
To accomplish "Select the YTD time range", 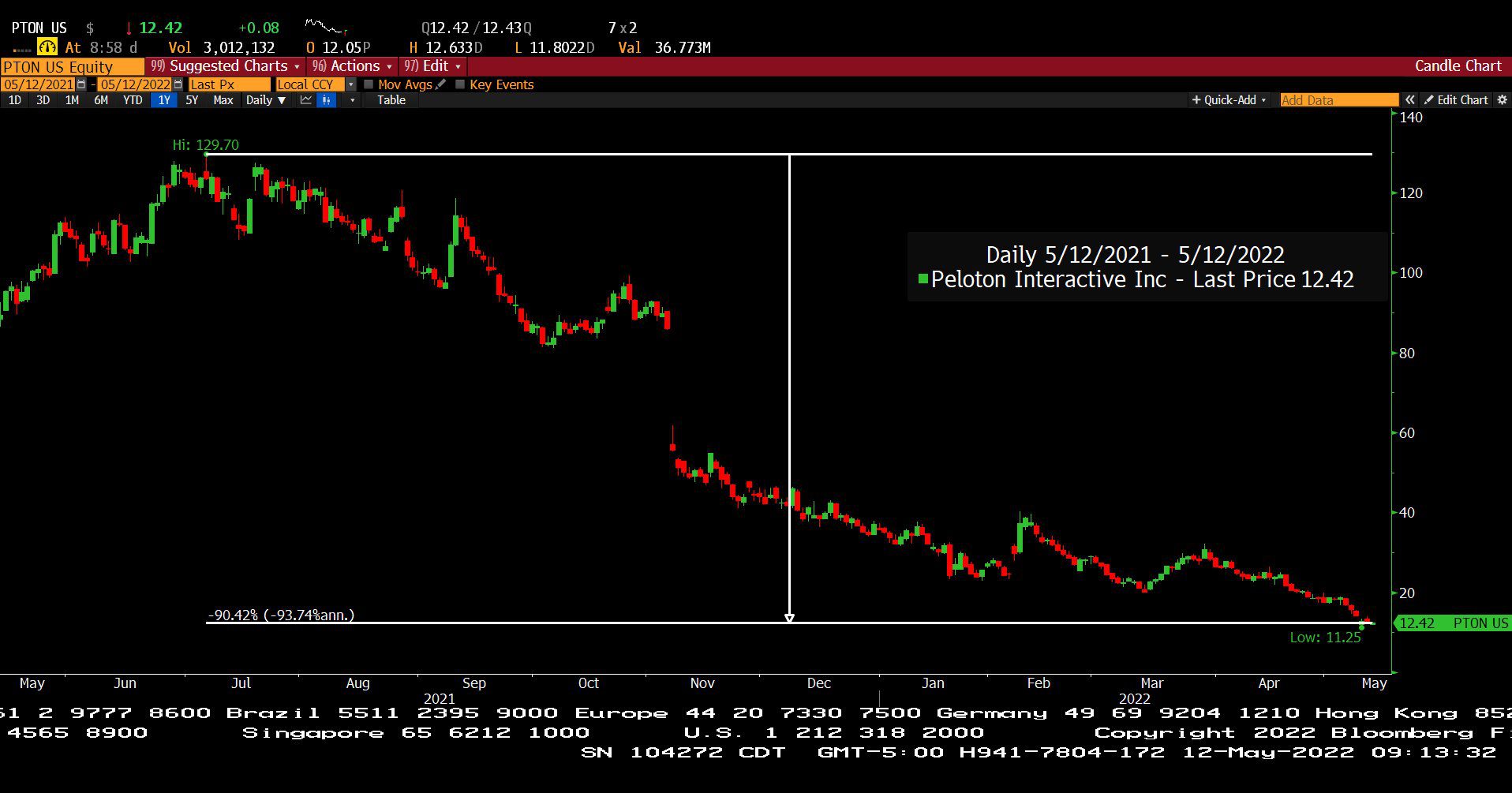I will click(133, 100).
